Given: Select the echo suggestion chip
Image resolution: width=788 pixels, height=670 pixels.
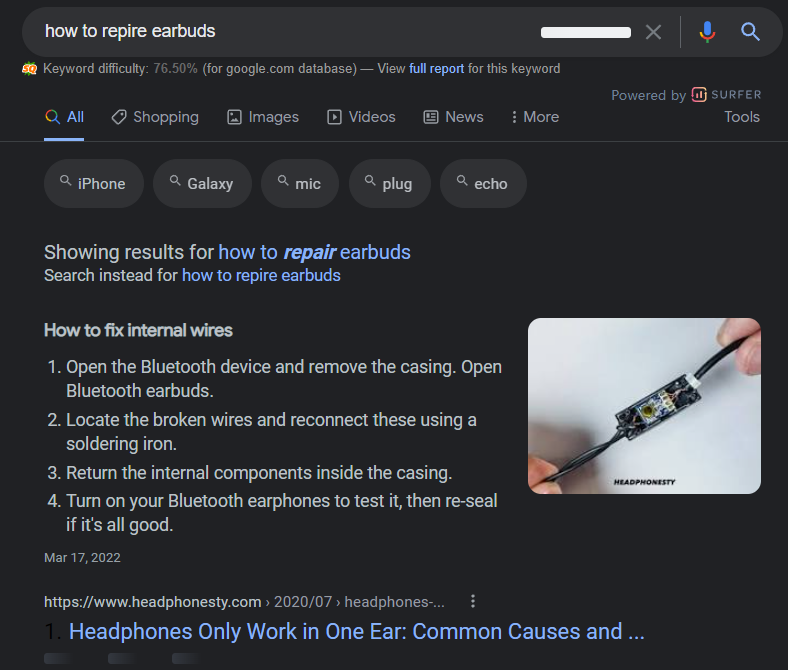Looking at the screenshot, I should click(483, 183).
